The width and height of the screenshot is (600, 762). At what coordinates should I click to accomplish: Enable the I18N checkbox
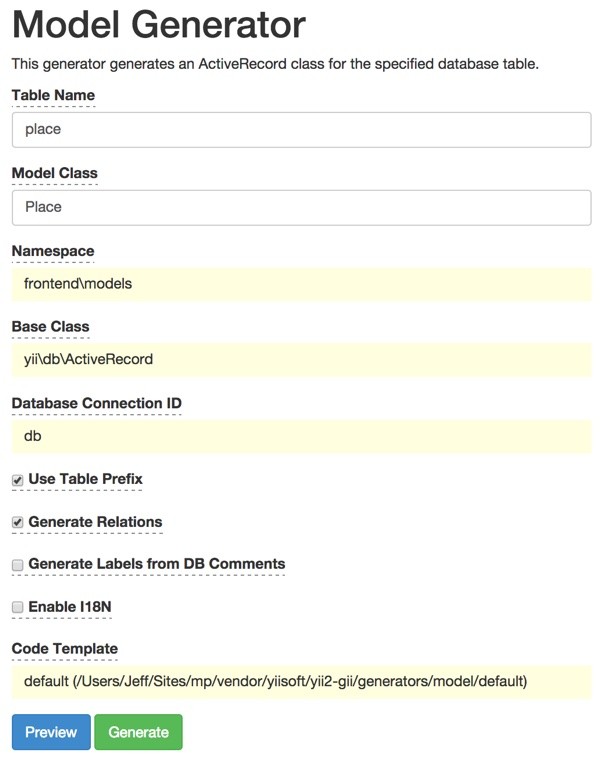coord(17,607)
